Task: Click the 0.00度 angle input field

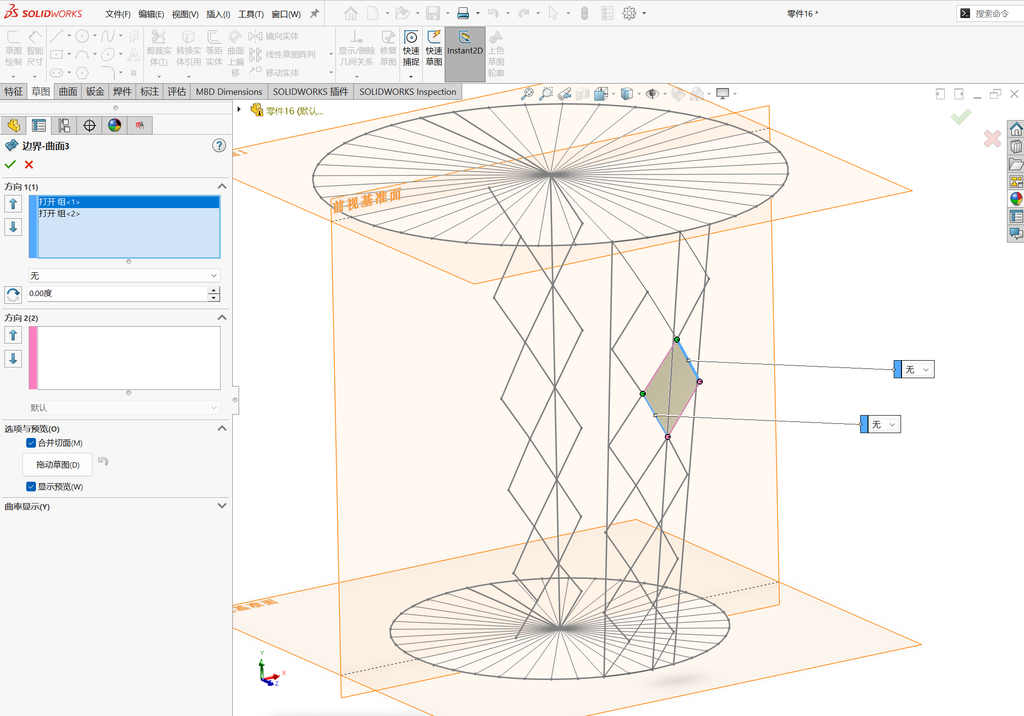Action: click(118, 294)
